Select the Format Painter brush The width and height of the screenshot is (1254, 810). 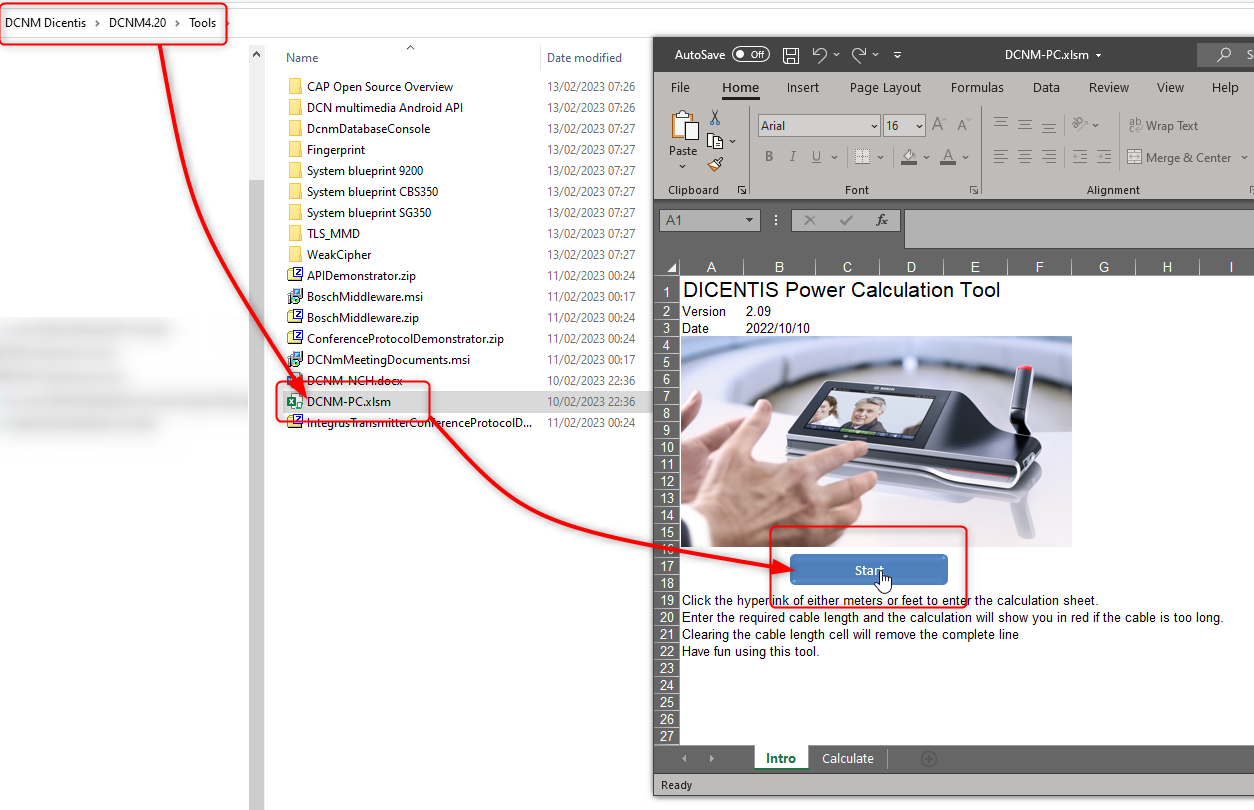pos(715,164)
